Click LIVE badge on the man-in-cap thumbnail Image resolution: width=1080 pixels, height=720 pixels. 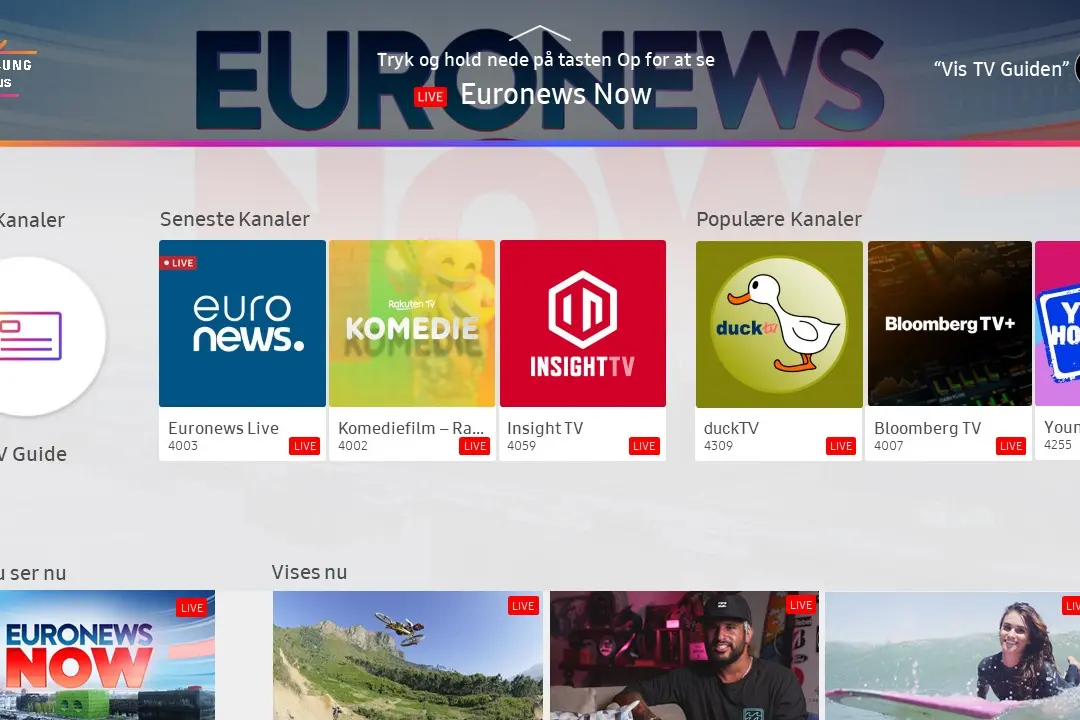tap(801, 605)
